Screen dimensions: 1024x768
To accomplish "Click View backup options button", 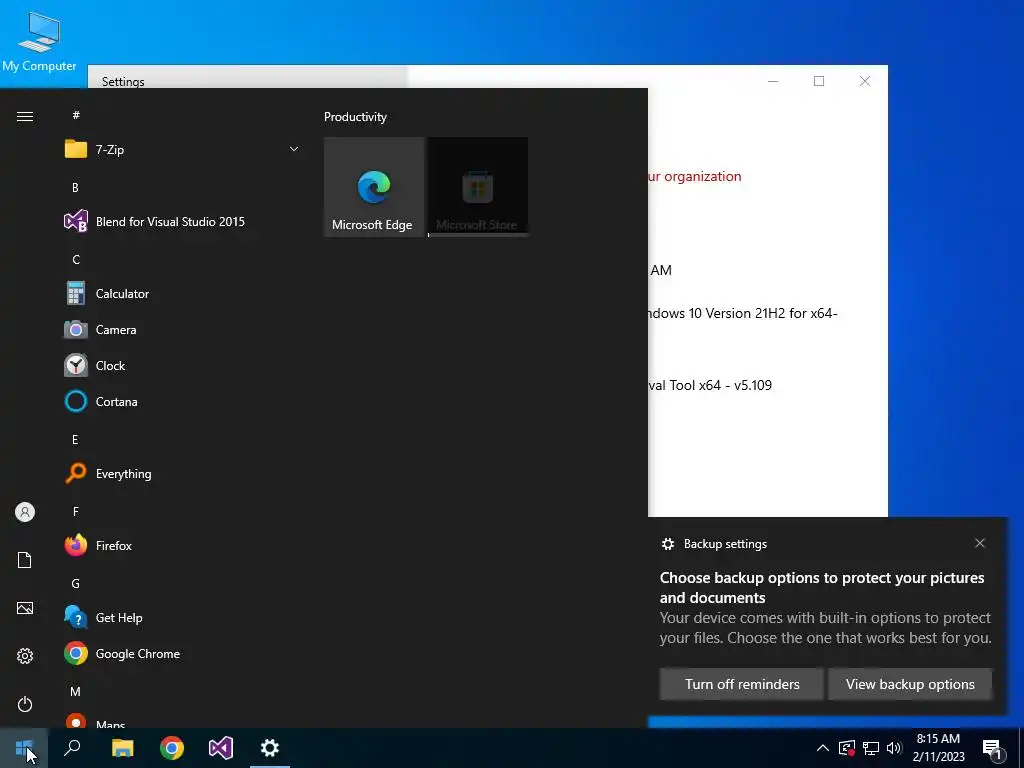I will pos(910,684).
